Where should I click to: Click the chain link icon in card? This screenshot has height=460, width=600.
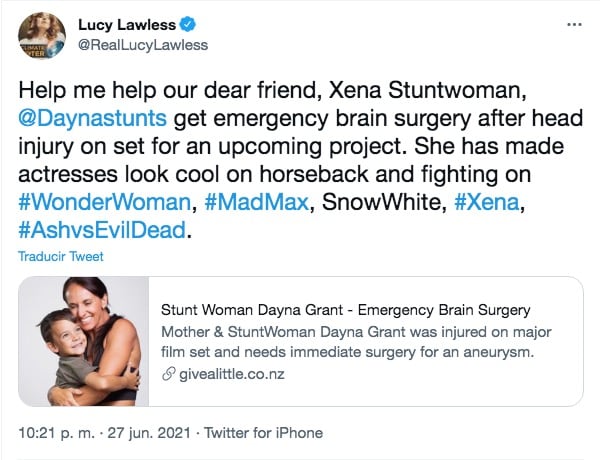[x=167, y=374]
